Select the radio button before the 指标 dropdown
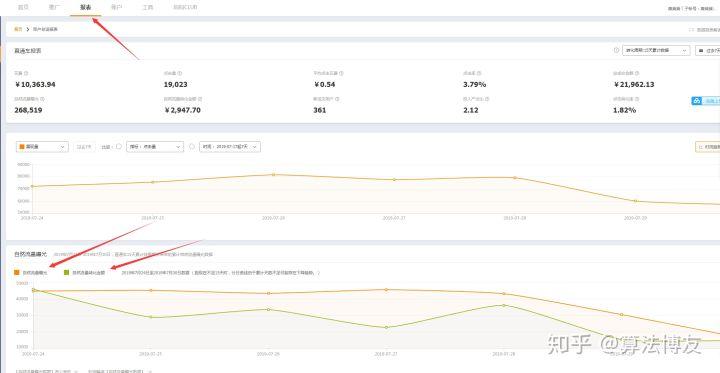Viewport: 720px width, 373px height. coord(118,147)
